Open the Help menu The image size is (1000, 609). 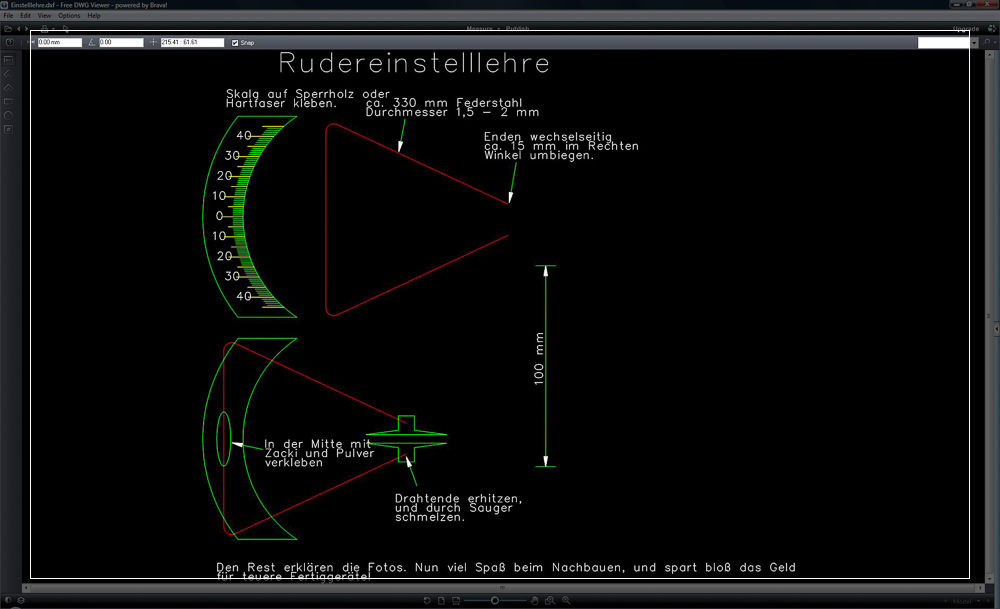94,16
